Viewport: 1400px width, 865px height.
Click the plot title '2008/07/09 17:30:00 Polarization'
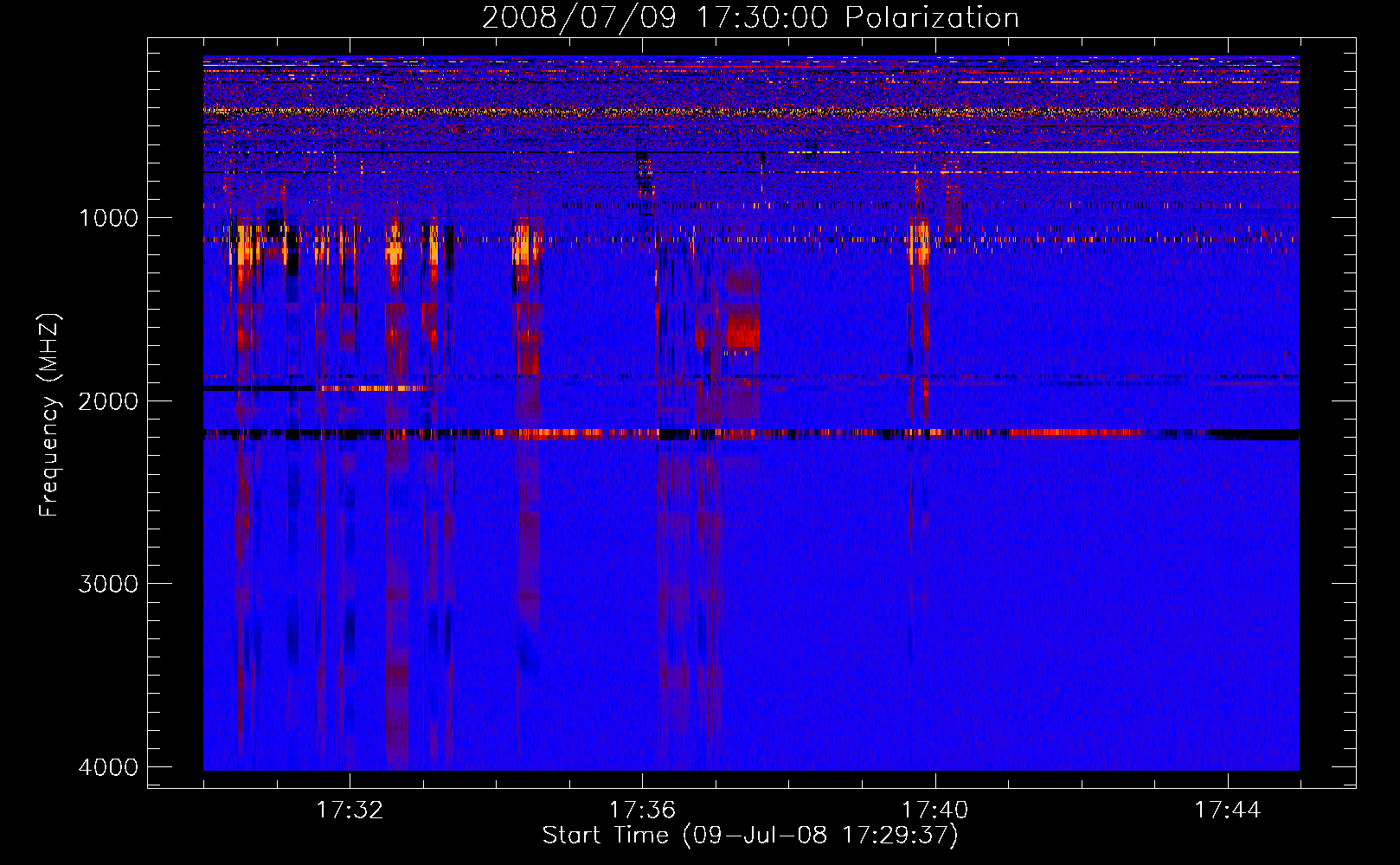750,17
